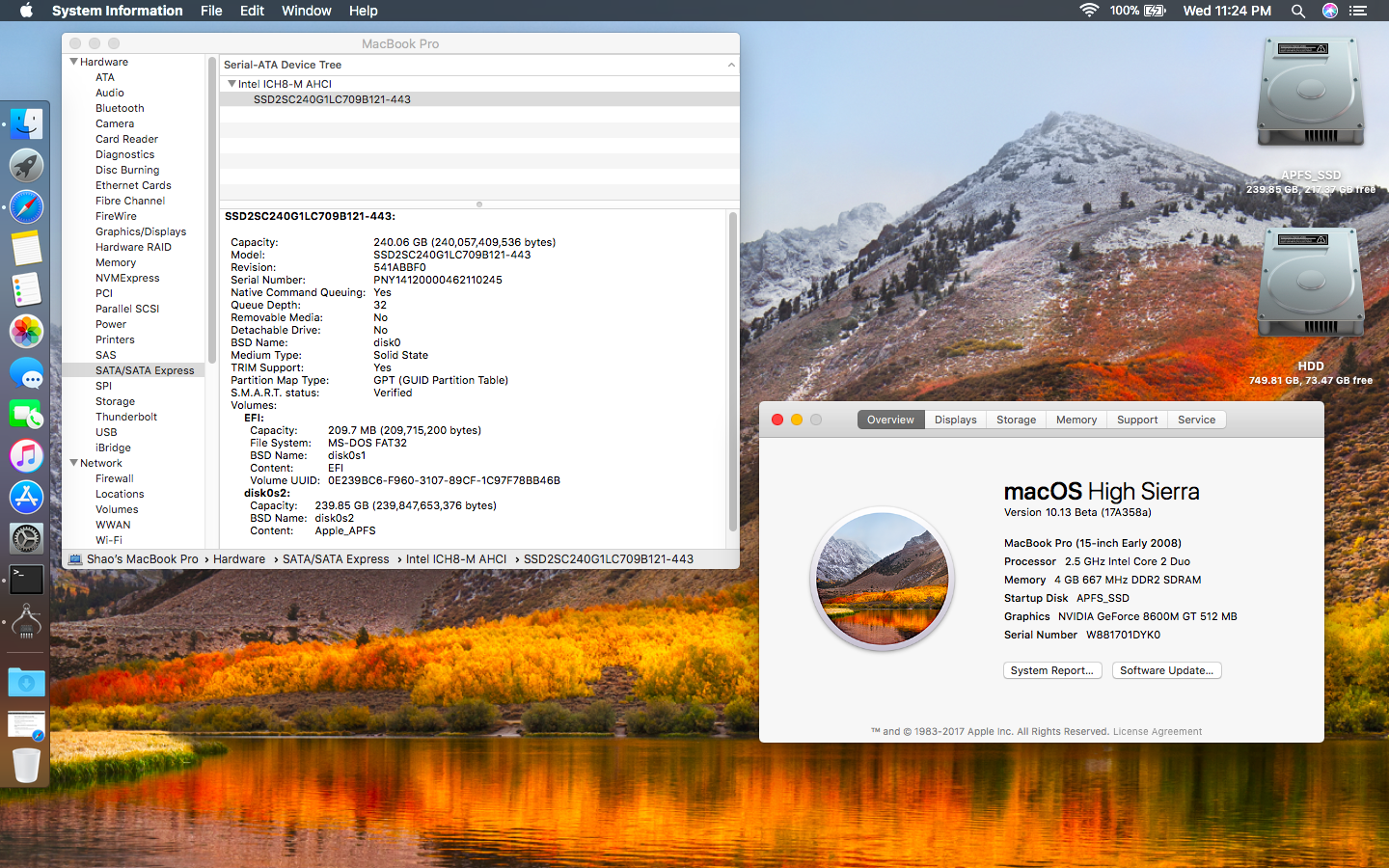1389x868 pixels.
Task: Collapse the Network section in sidebar
Action: tap(74, 463)
